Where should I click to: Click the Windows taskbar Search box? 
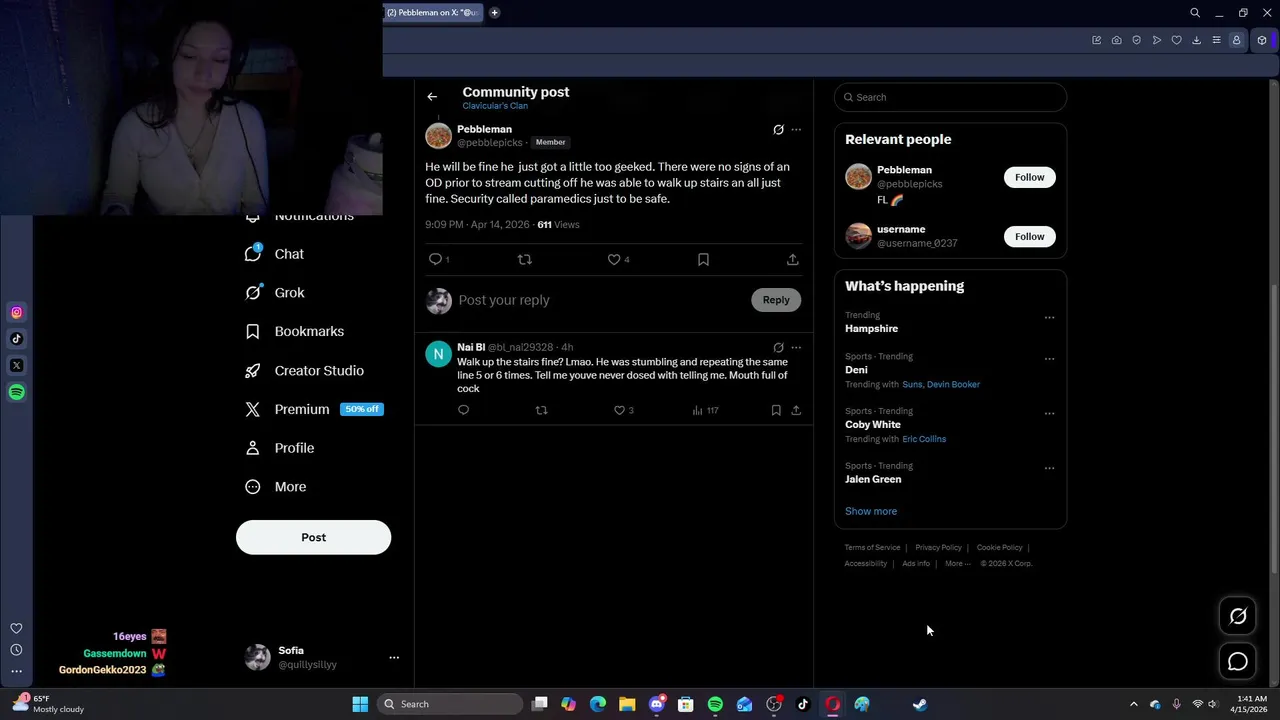(x=450, y=704)
